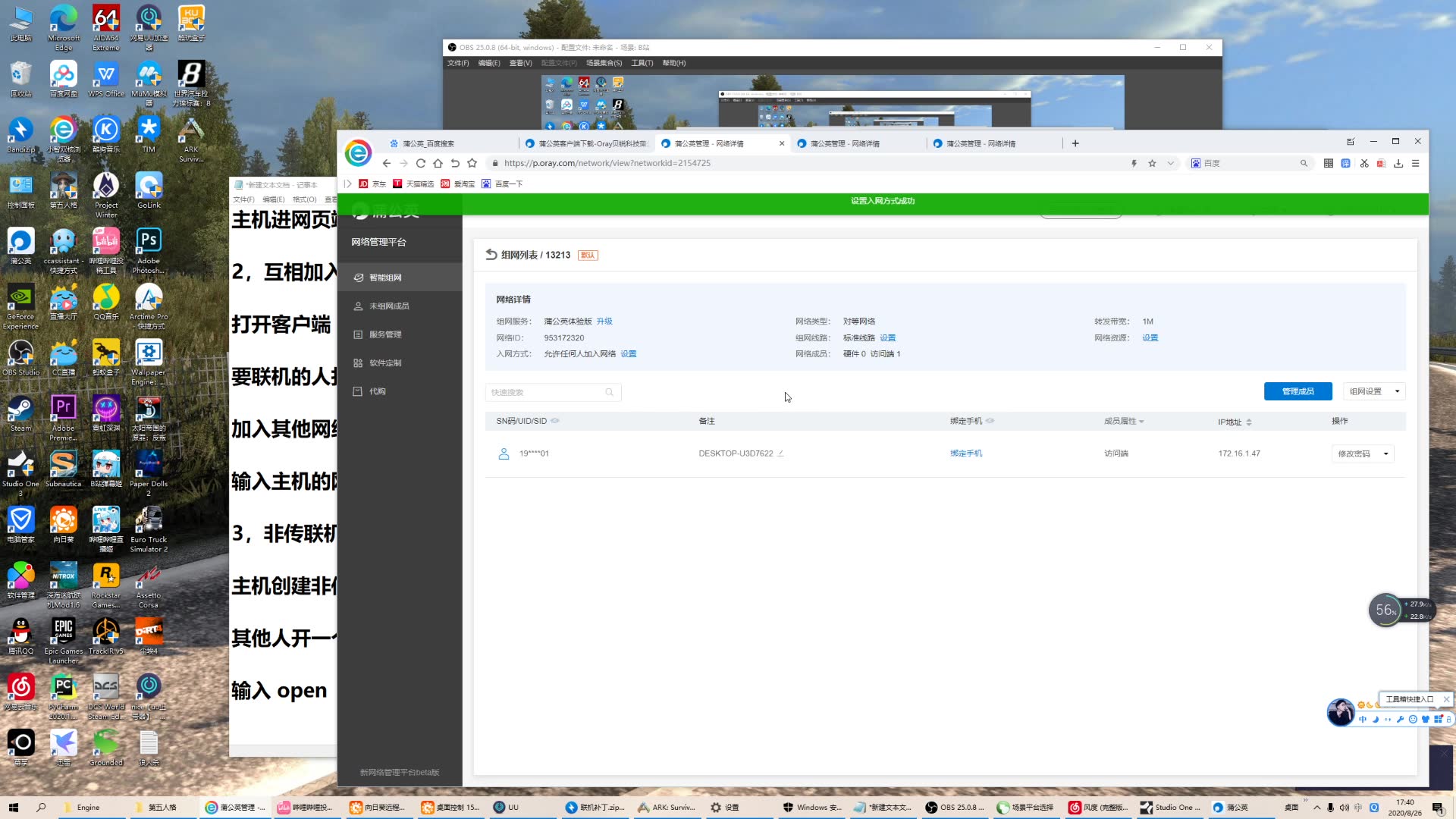Open the 修改密码 dropdown arrow

click(x=1386, y=453)
